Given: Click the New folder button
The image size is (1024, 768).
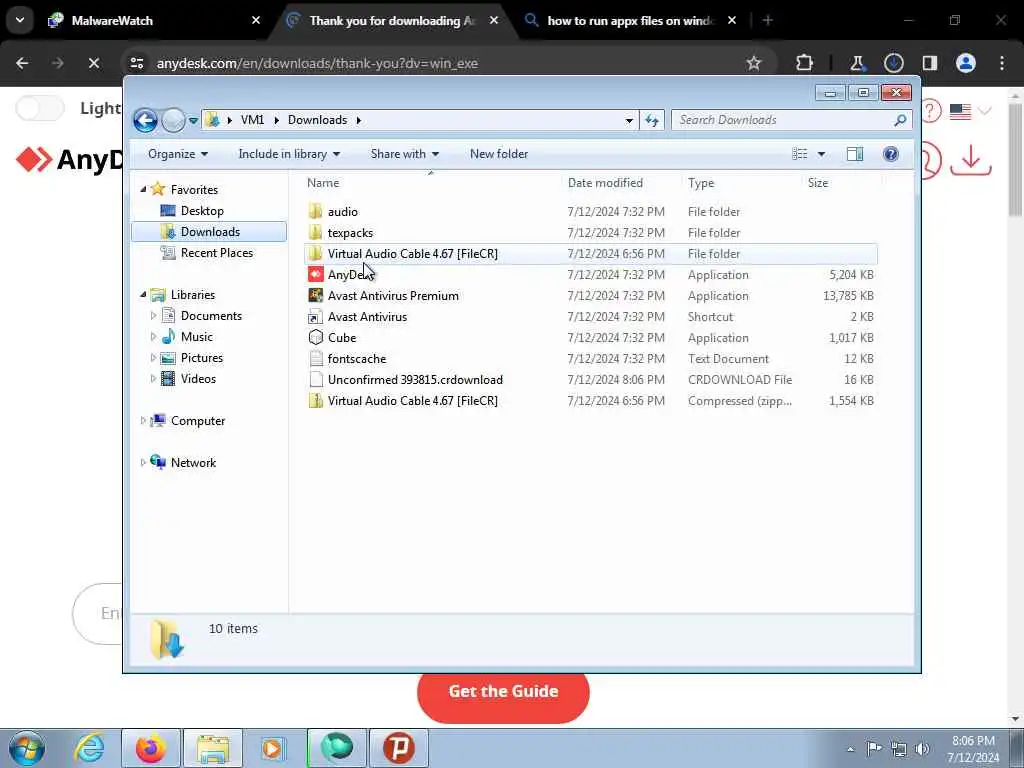Looking at the screenshot, I should pyautogui.click(x=499, y=154).
